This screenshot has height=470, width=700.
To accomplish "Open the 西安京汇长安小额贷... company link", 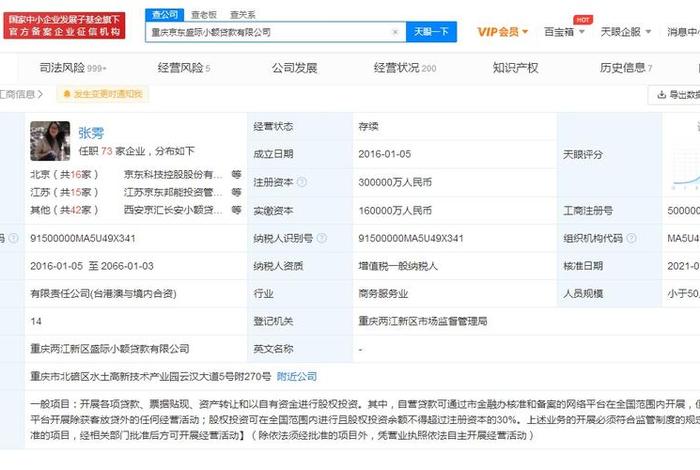I will pos(173,210).
